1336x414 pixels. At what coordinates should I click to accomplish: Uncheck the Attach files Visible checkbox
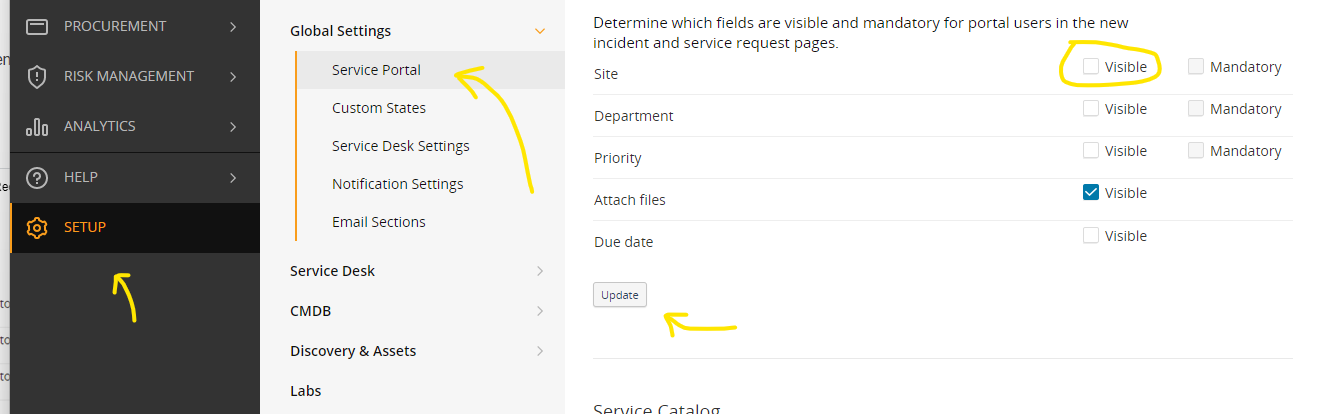click(1091, 192)
